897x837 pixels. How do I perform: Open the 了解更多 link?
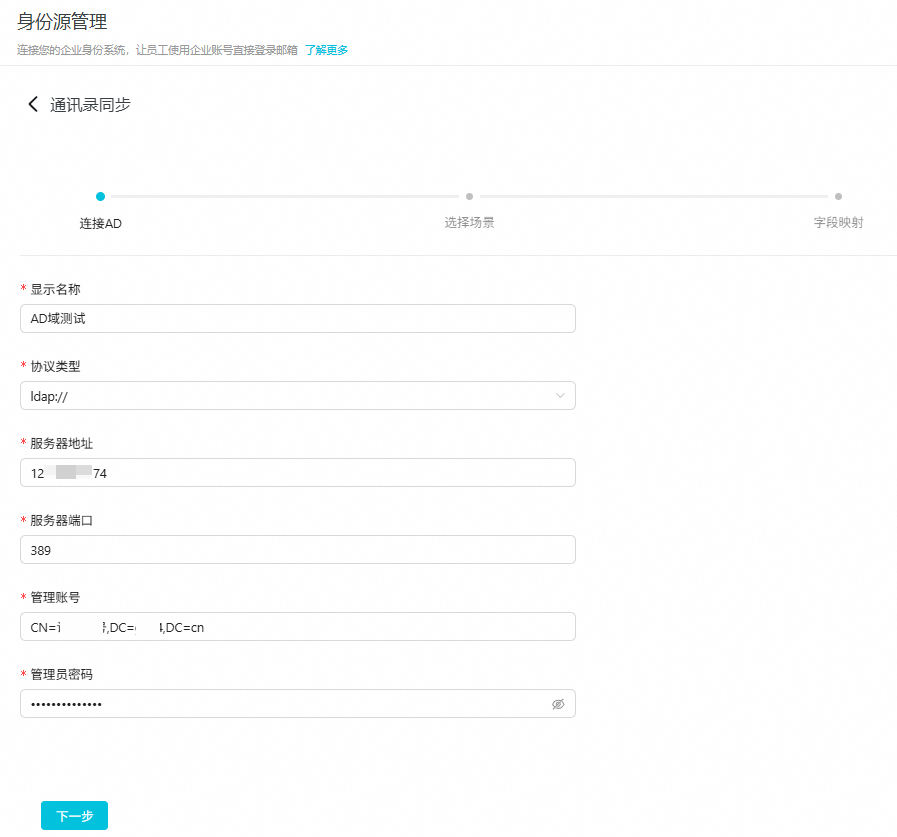click(x=326, y=50)
